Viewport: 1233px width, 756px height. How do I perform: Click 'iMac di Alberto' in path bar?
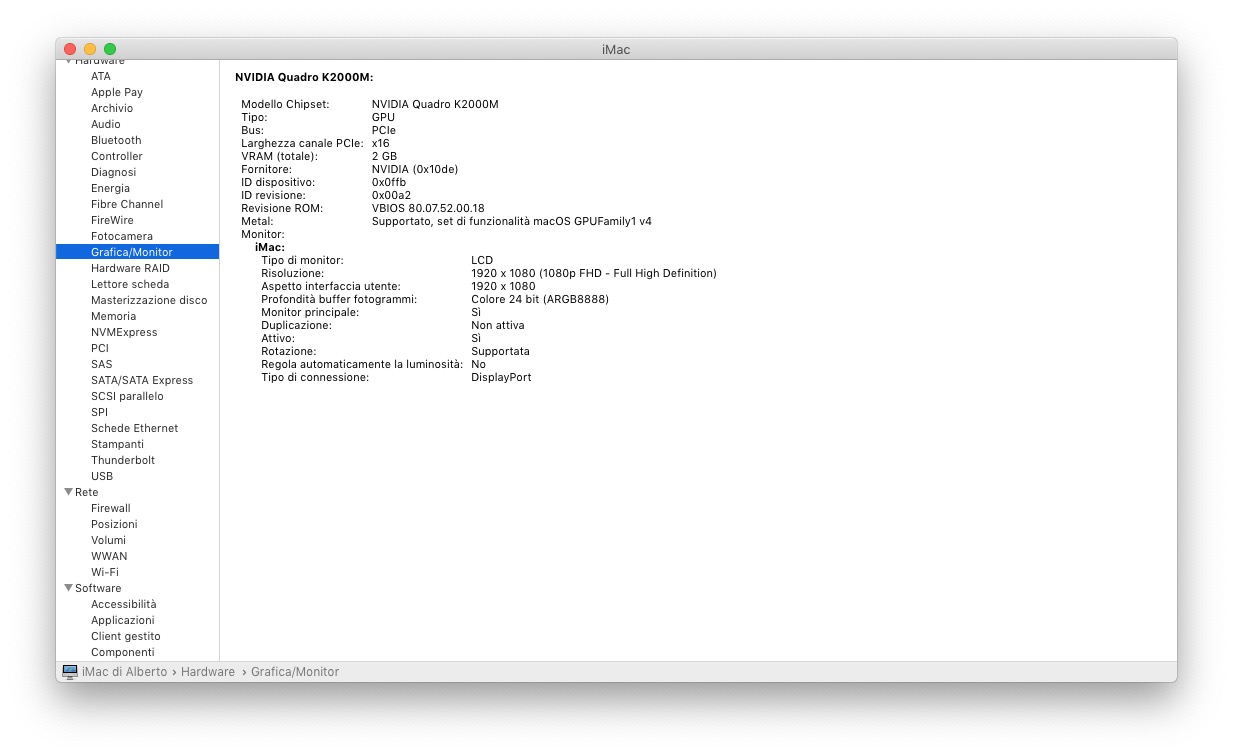point(124,672)
